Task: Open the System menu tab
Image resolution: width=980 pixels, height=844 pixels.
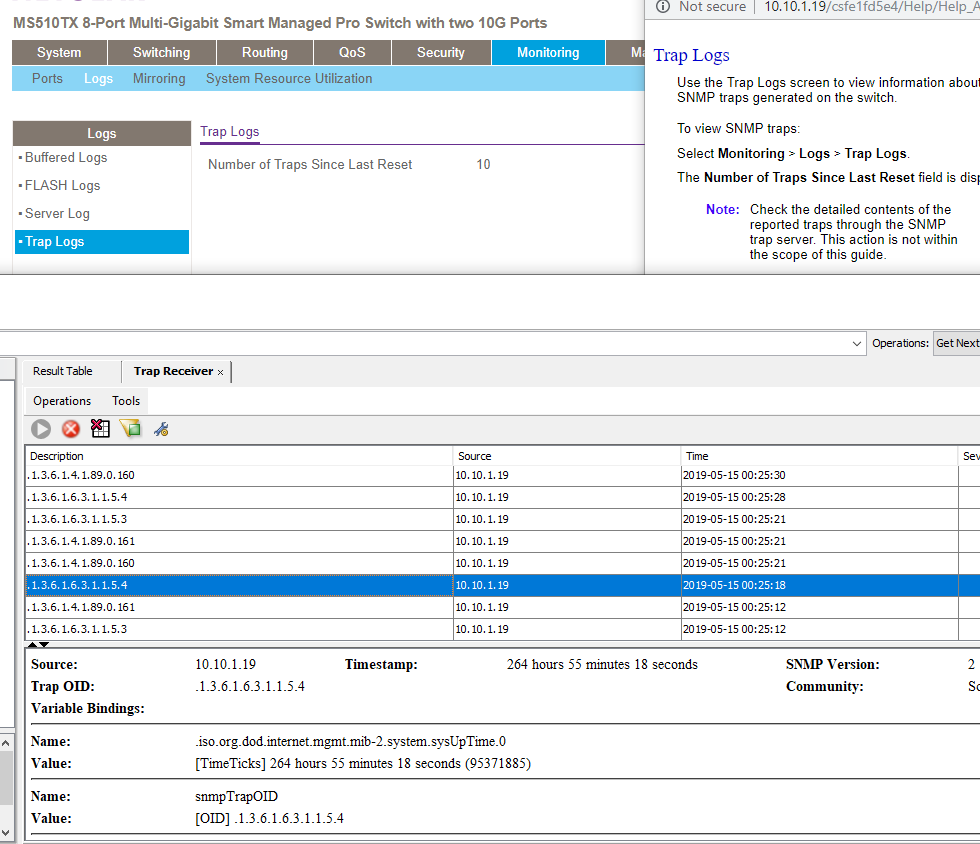Action: [59, 53]
